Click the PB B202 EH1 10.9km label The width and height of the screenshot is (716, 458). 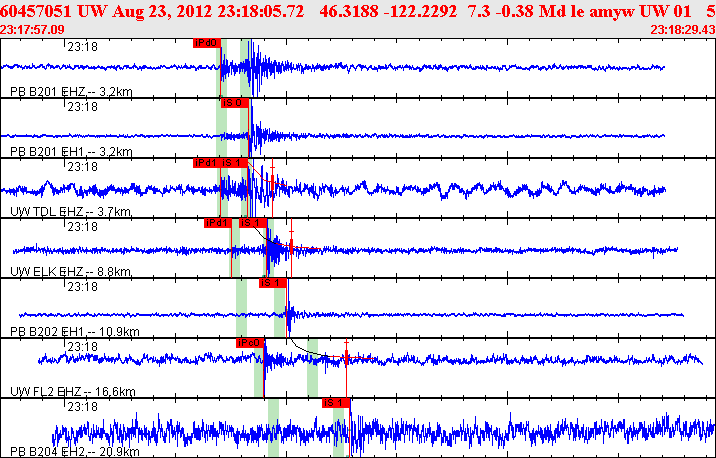tap(74, 331)
